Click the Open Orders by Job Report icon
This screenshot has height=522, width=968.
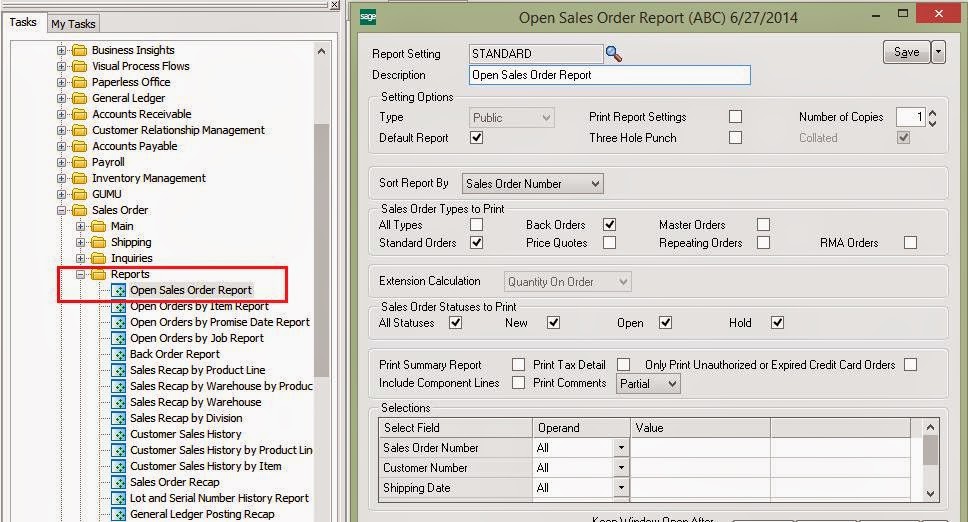[119, 338]
